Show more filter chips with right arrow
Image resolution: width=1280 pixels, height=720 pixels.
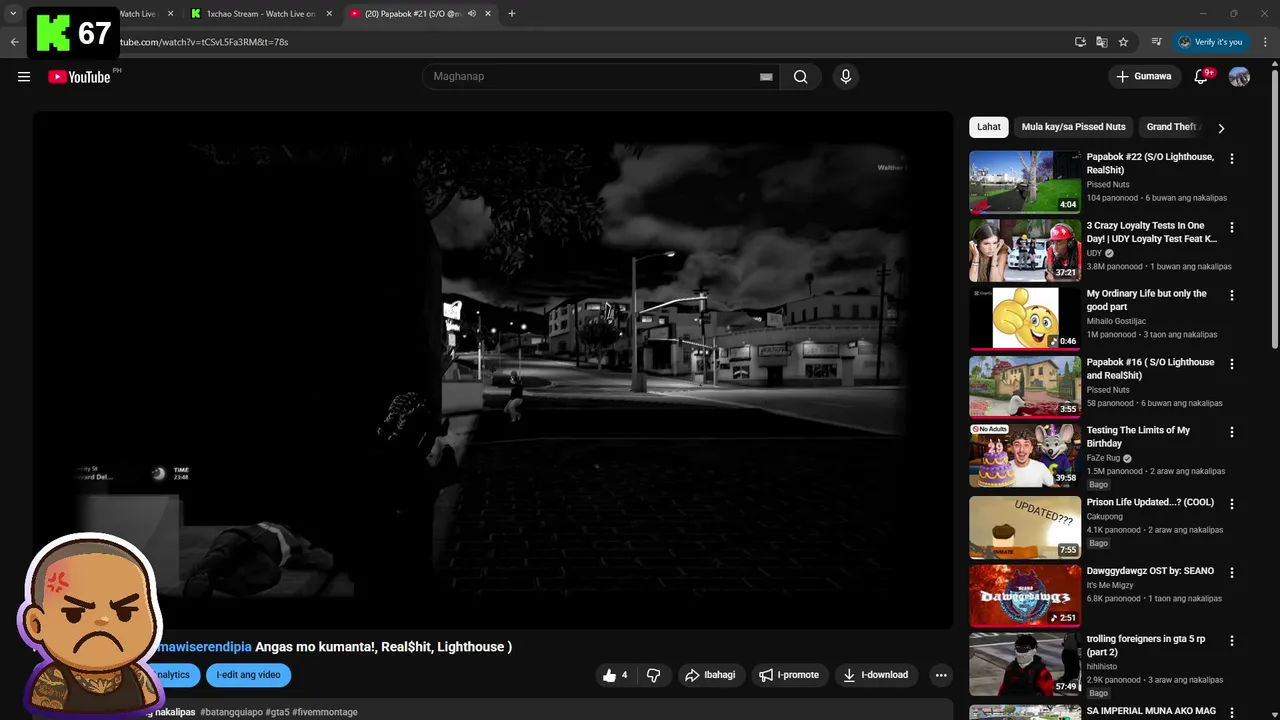[1221, 128]
